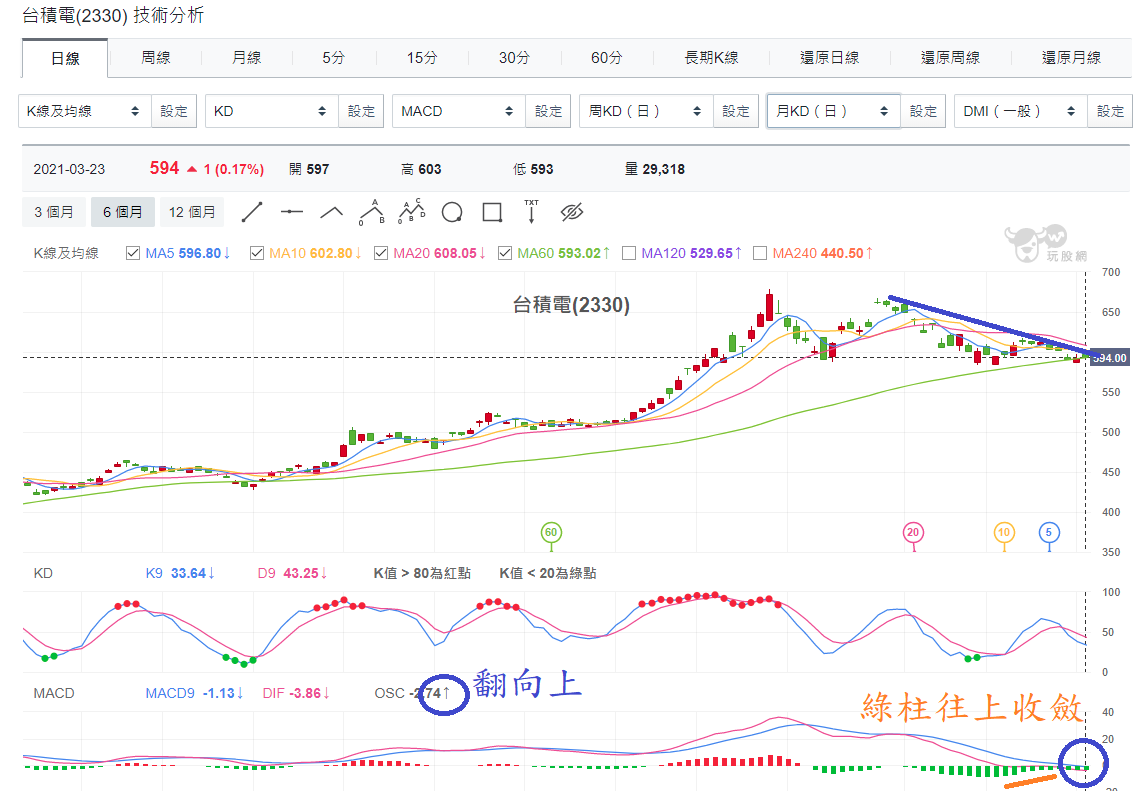Select the TXT text annotation tool
This screenshot has width=1146, height=791.
point(531,211)
